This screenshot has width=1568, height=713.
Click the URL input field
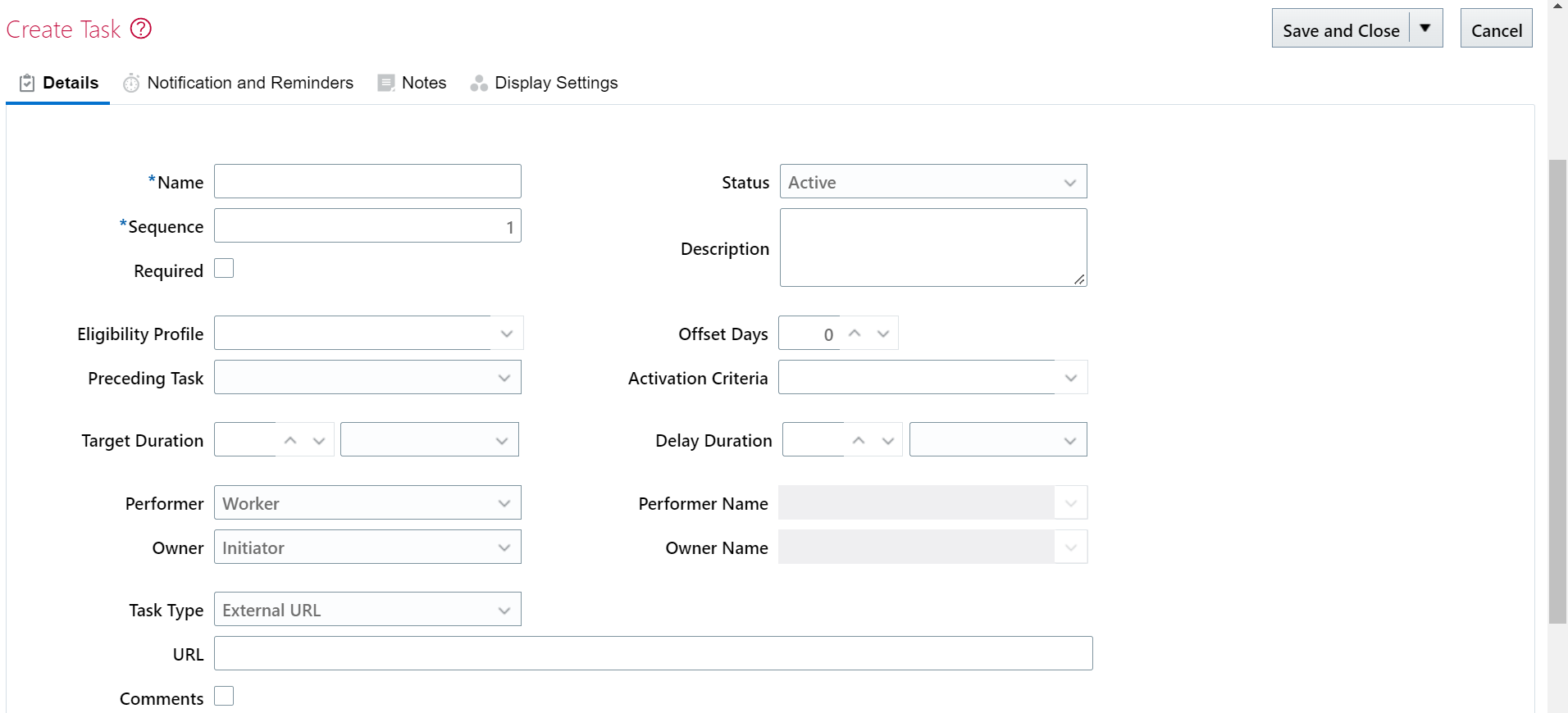point(654,653)
